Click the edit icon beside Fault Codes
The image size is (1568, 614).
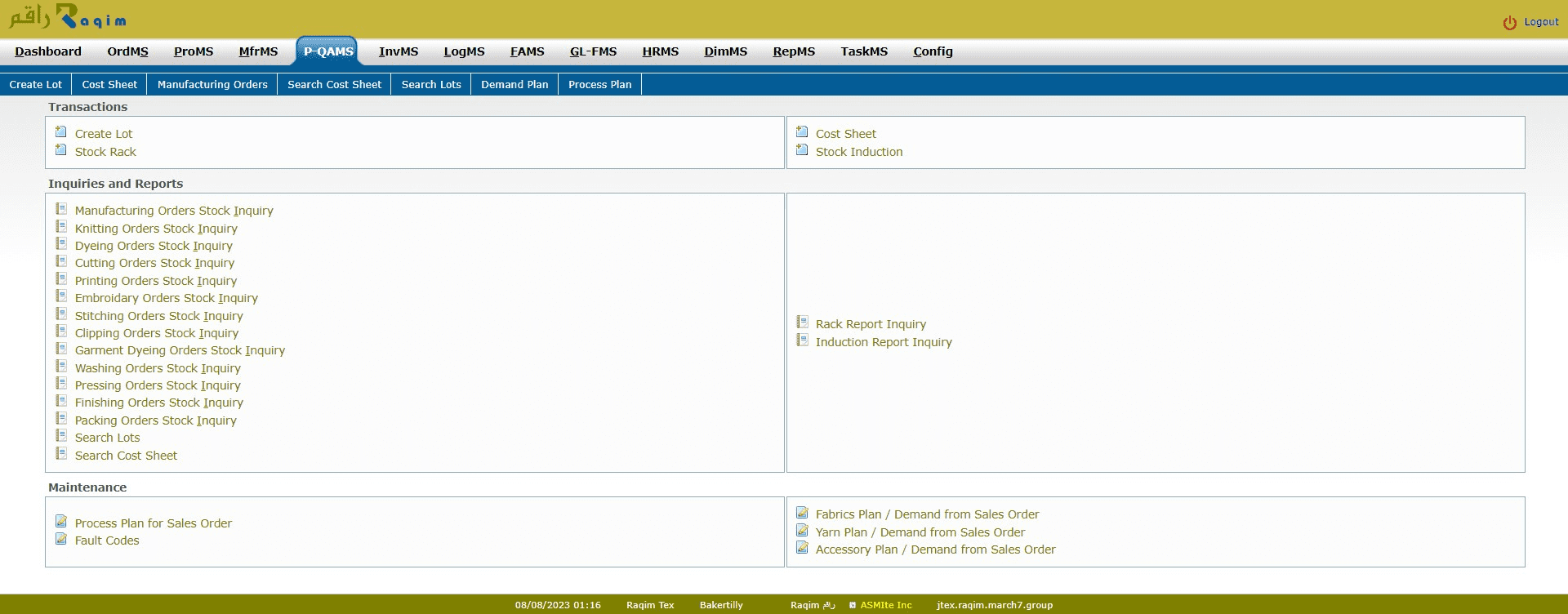click(61, 539)
